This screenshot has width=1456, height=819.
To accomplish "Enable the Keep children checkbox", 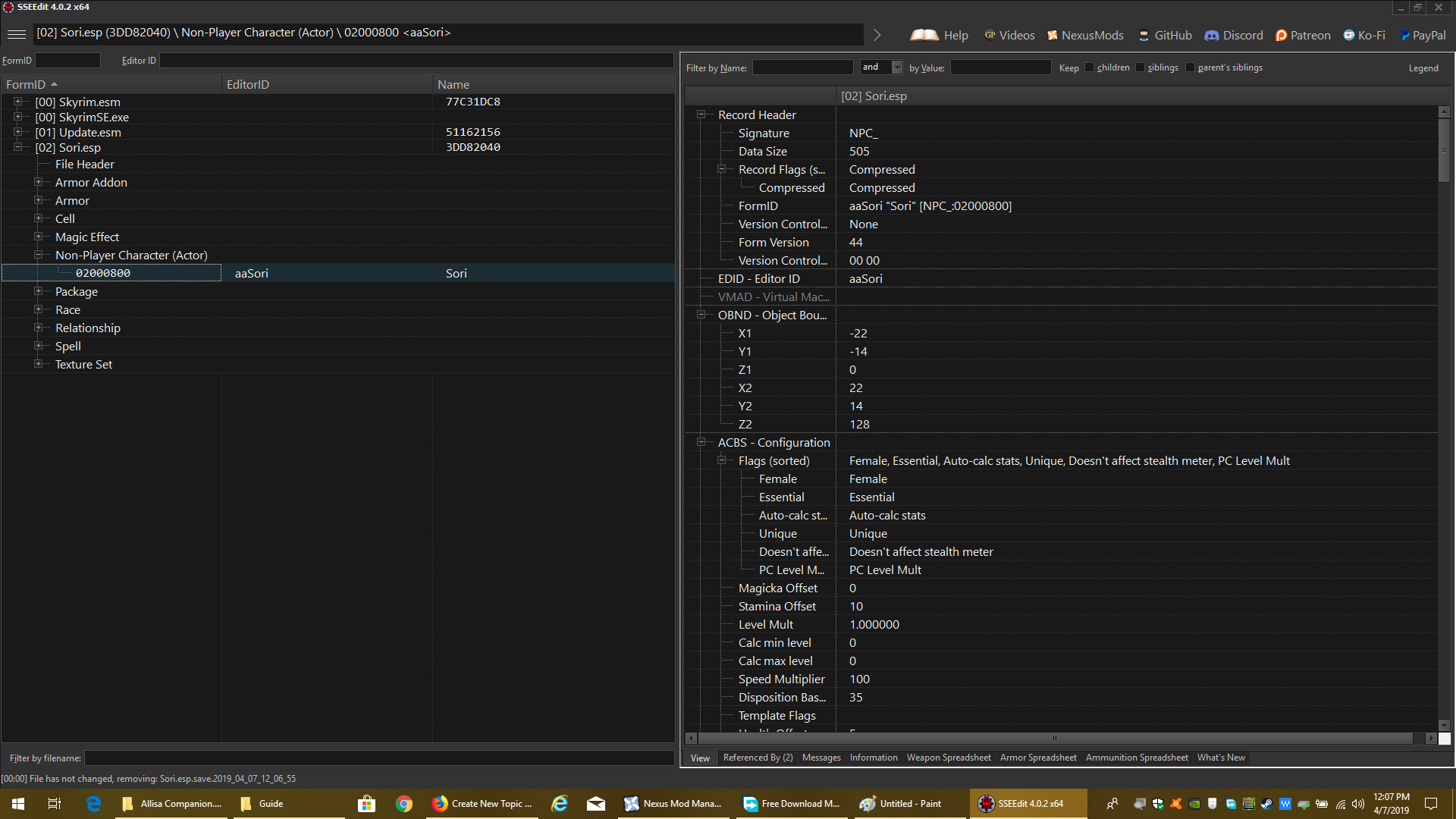I will coord(1090,67).
